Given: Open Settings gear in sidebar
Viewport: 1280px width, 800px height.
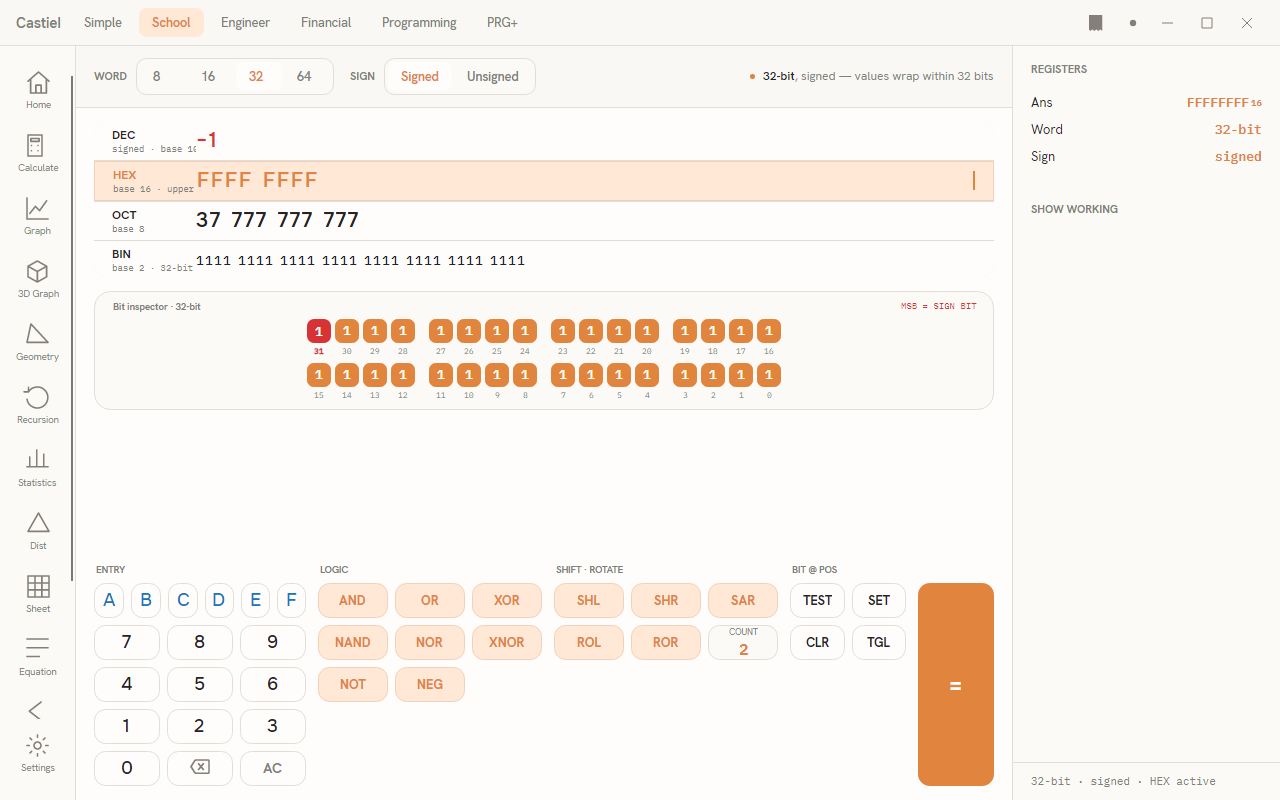Looking at the screenshot, I should [37, 745].
